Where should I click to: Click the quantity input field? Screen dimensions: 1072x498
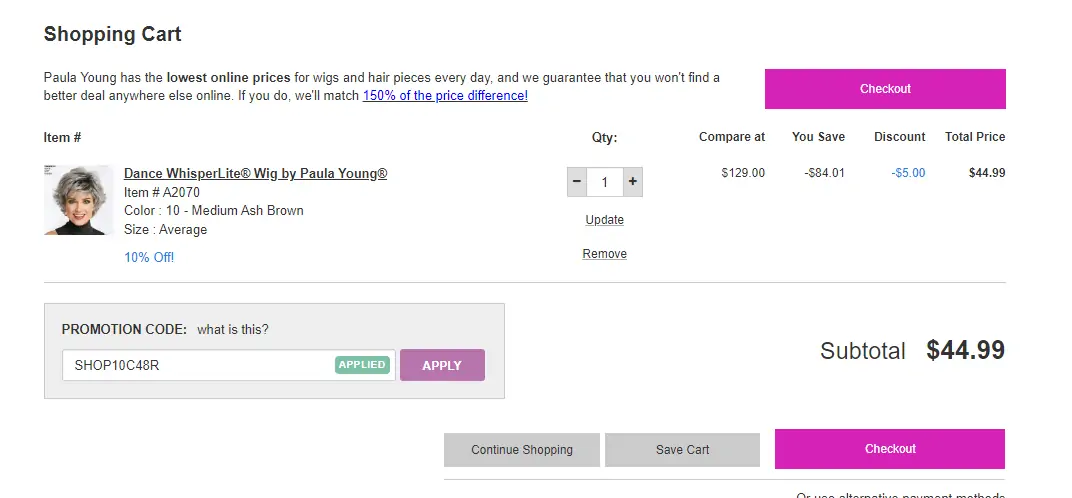[605, 183]
